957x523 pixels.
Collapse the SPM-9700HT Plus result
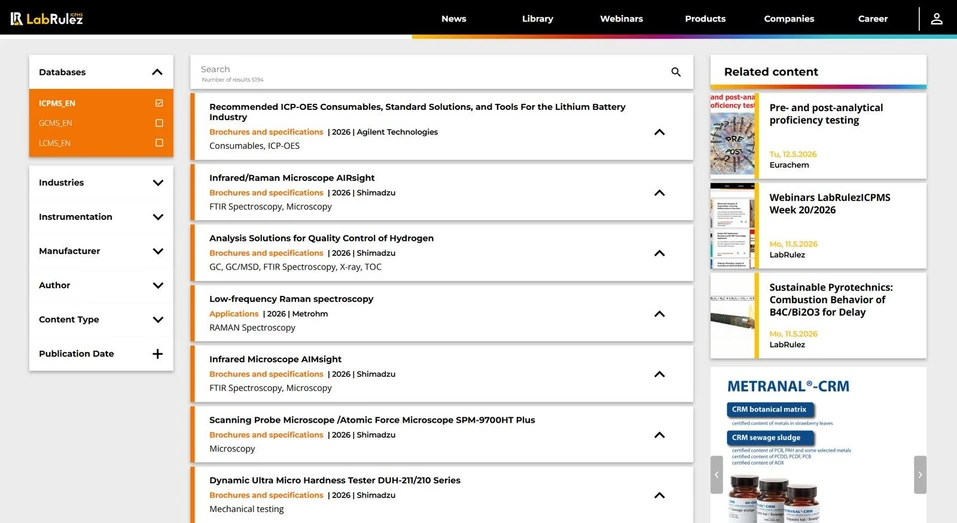click(x=659, y=435)
